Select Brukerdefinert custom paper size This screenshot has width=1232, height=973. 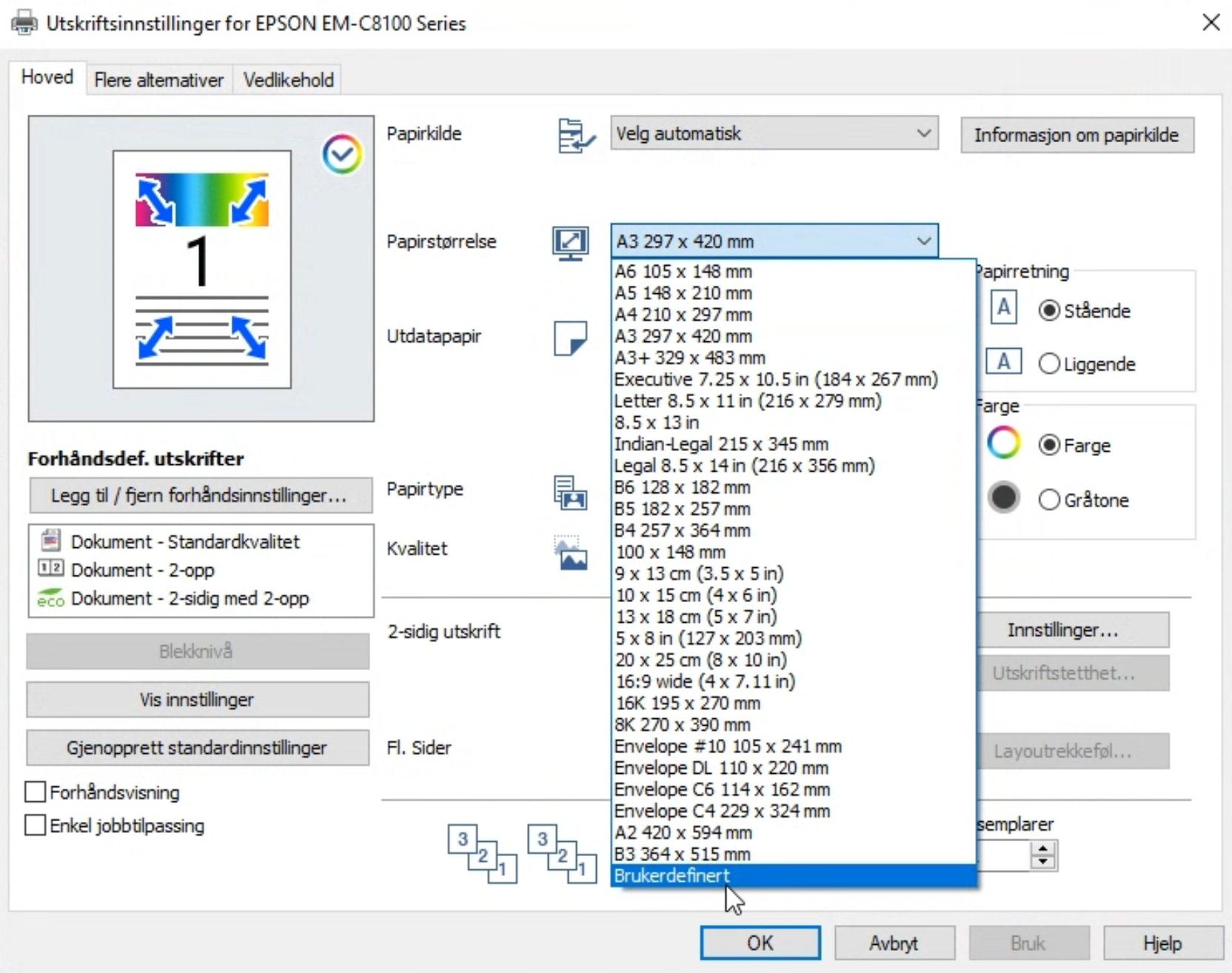(794, 875)
